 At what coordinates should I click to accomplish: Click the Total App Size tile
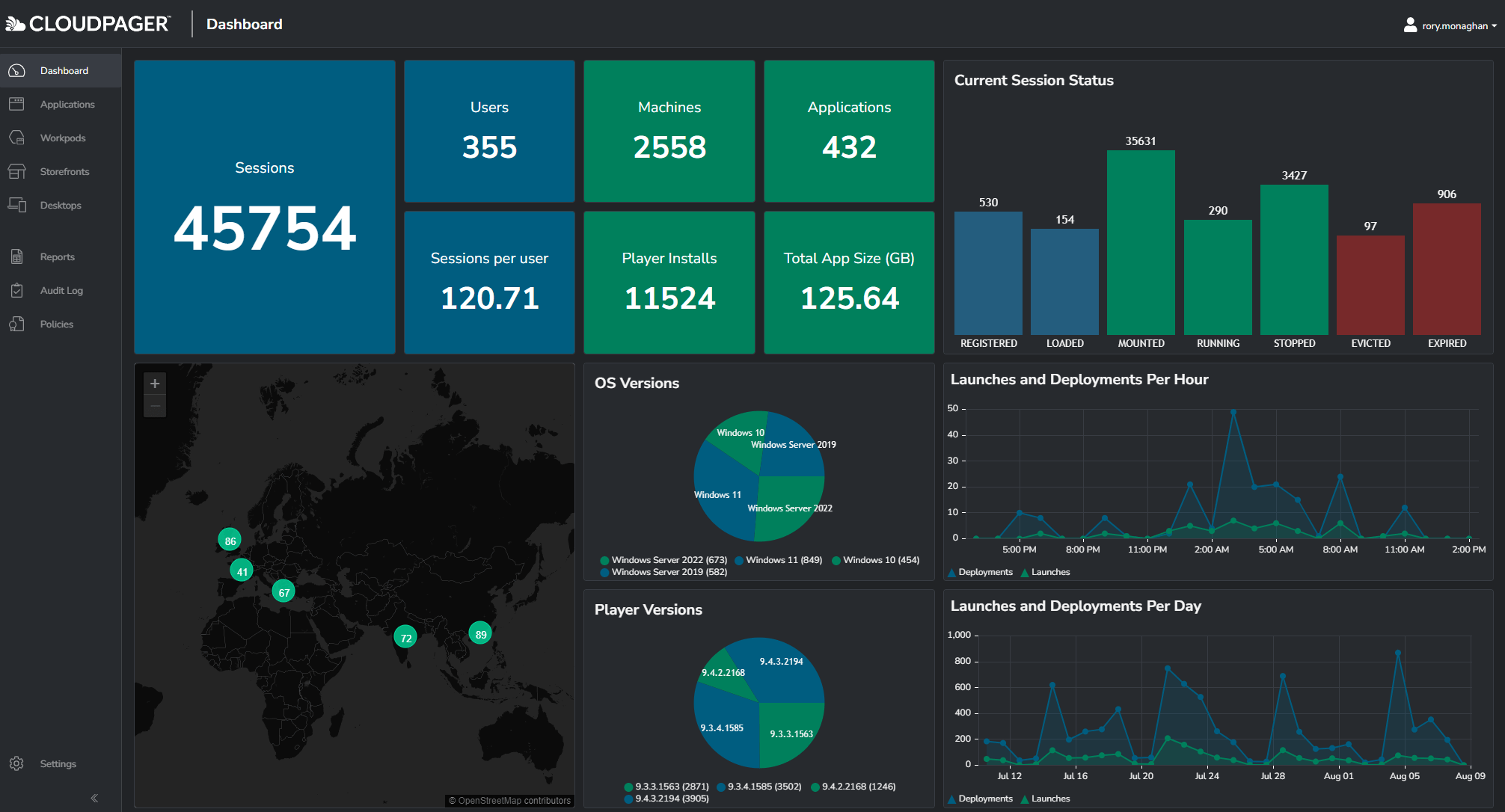[x=849, y=283]
